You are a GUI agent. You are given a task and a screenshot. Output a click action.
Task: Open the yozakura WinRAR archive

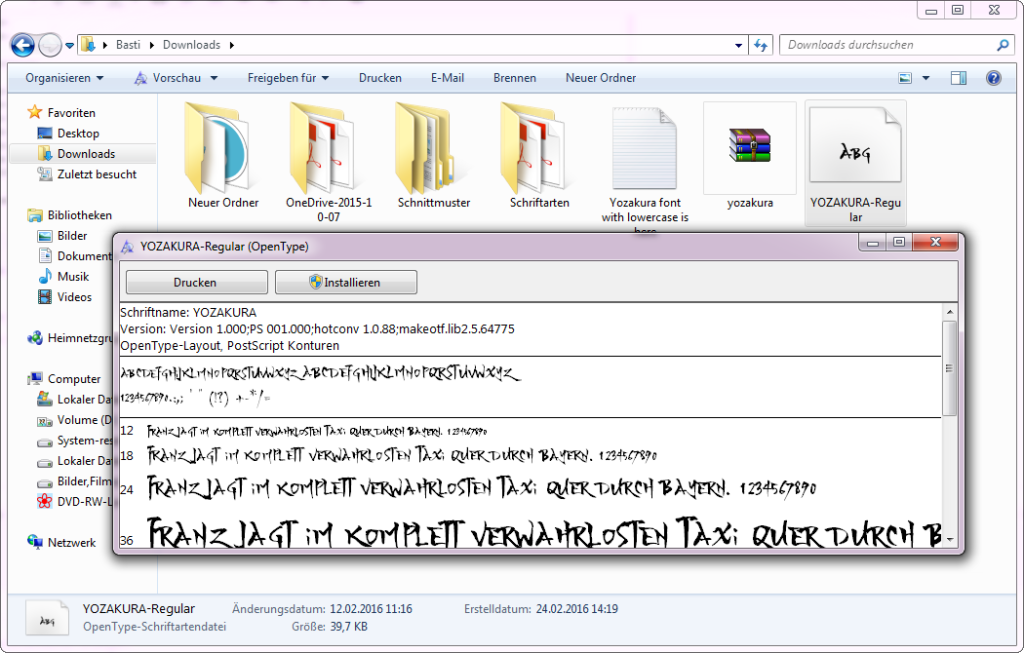[x=749, y=148]
